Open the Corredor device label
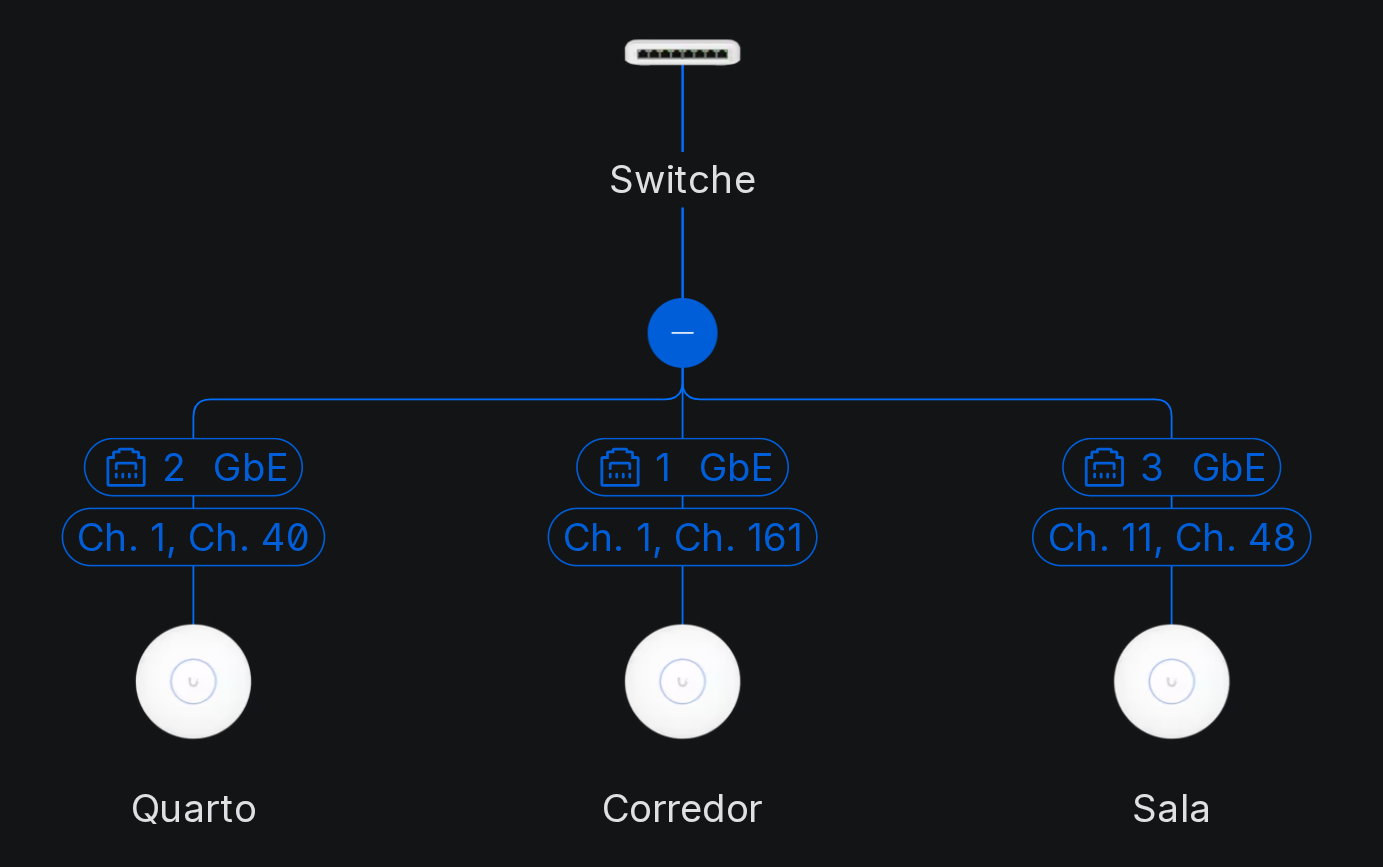Viewport: 1383px width, 867px height. coord(682,808)
